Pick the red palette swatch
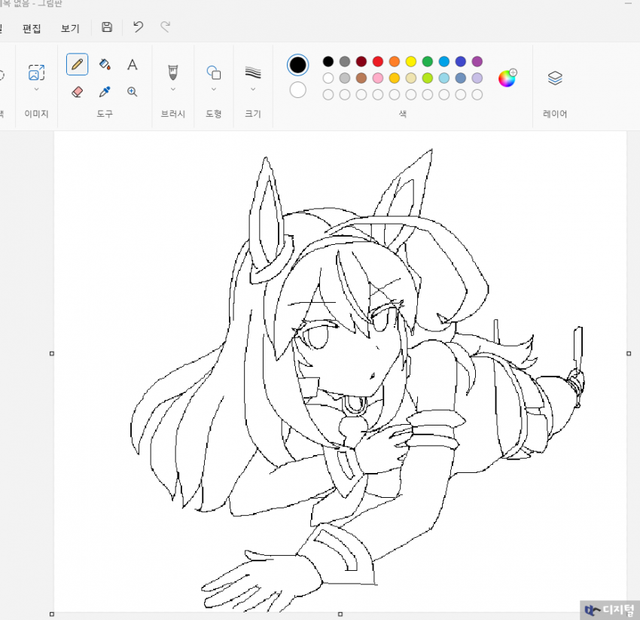Screen dimensions: 640x620 378,62
